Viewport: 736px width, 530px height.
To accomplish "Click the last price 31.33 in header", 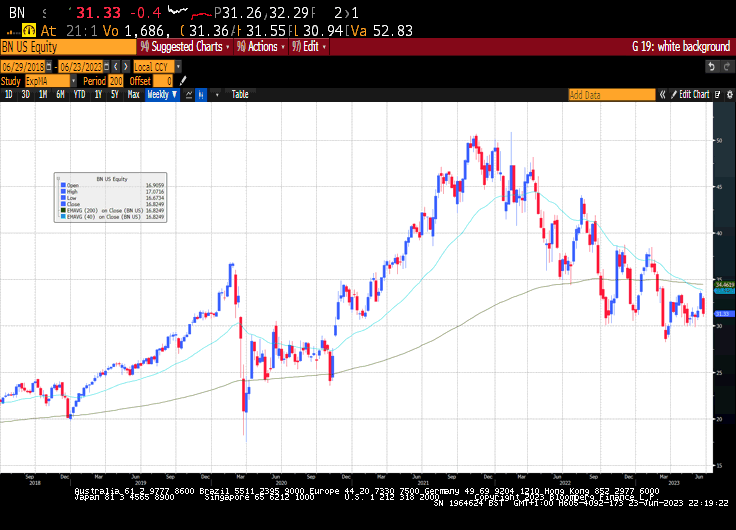I will pyautogui.click(x=98, y=13).
